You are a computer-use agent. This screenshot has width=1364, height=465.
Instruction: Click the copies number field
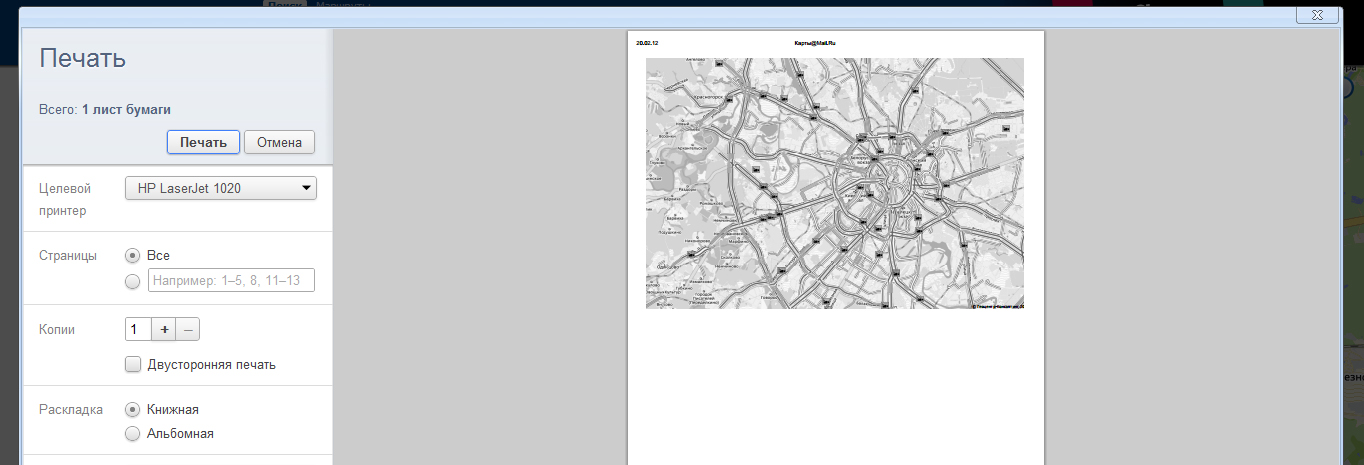point(137,329)
